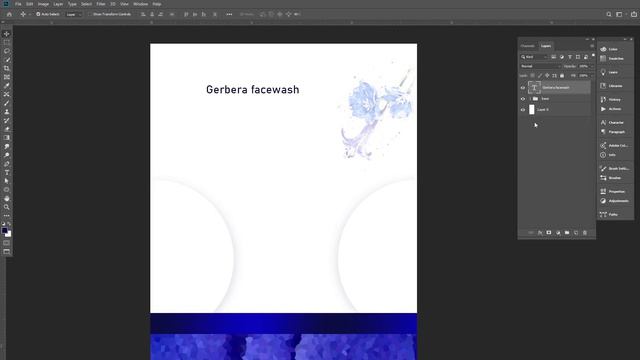The image size is (640, 360).
Task: Open the Filter menu
Action: (101, 4)
